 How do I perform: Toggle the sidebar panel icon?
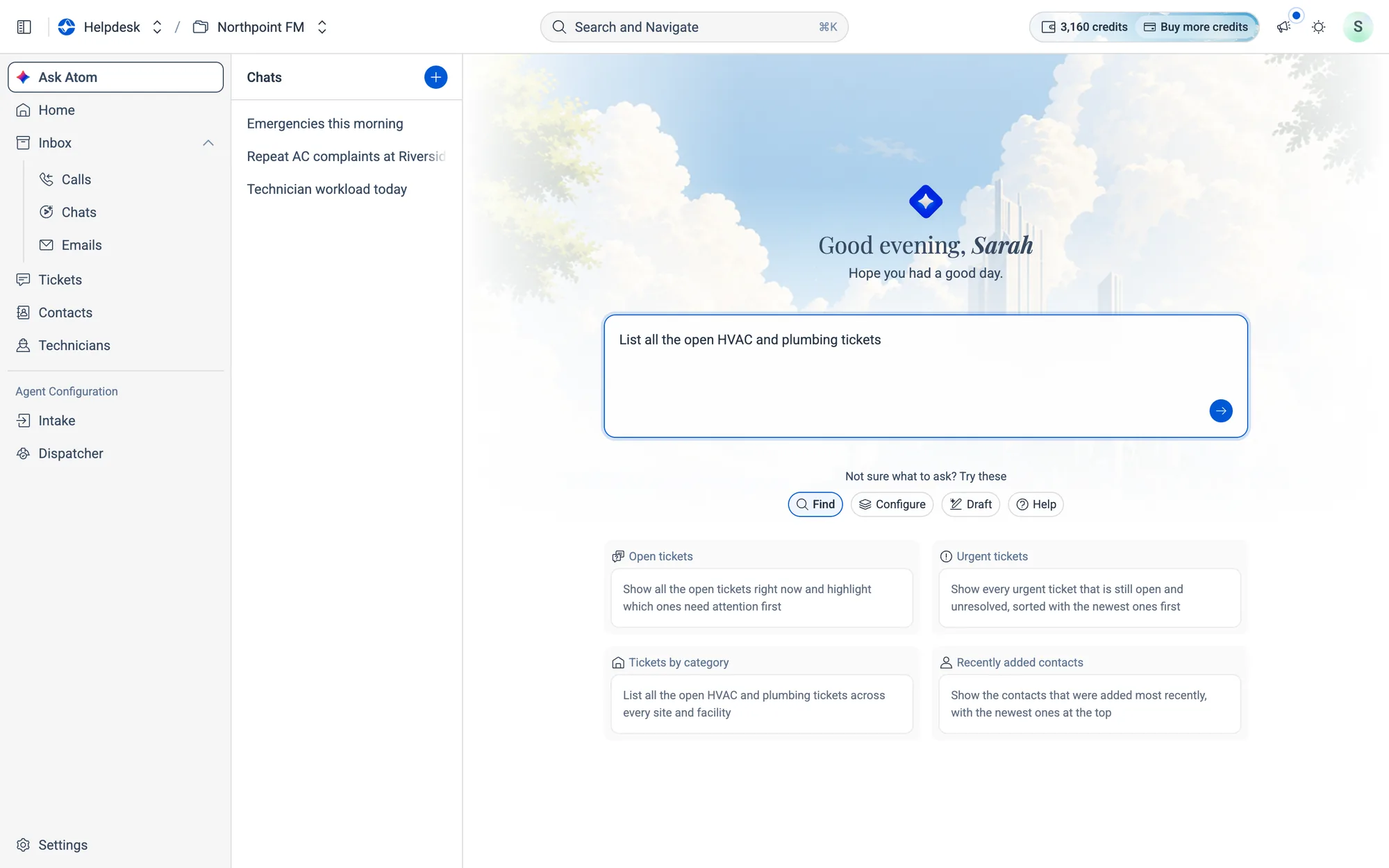(24, 27)
